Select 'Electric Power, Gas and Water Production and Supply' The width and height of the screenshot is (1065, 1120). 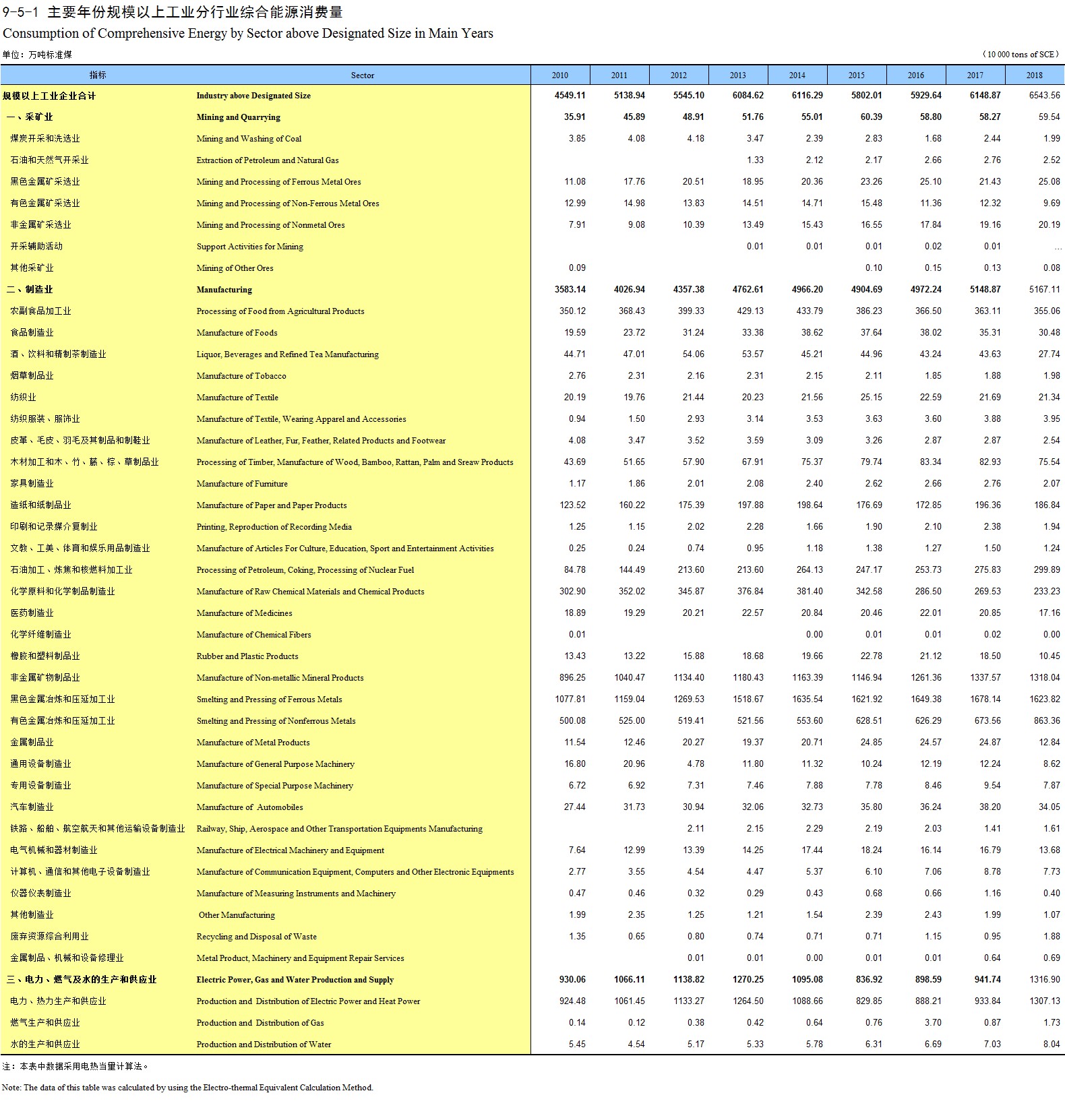295,980
